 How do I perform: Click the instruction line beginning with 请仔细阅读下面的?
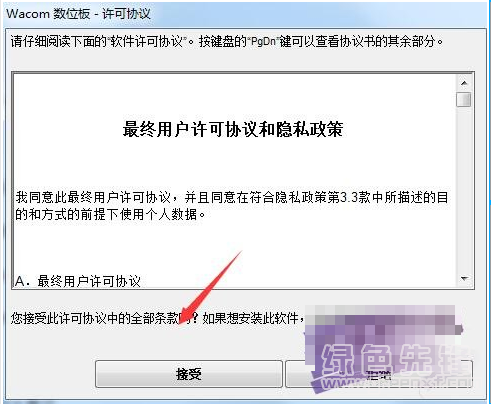pos(227,42)
